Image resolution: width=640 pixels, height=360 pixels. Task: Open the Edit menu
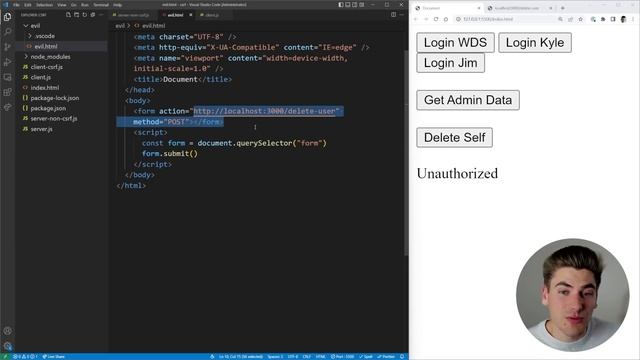[28, 5]
